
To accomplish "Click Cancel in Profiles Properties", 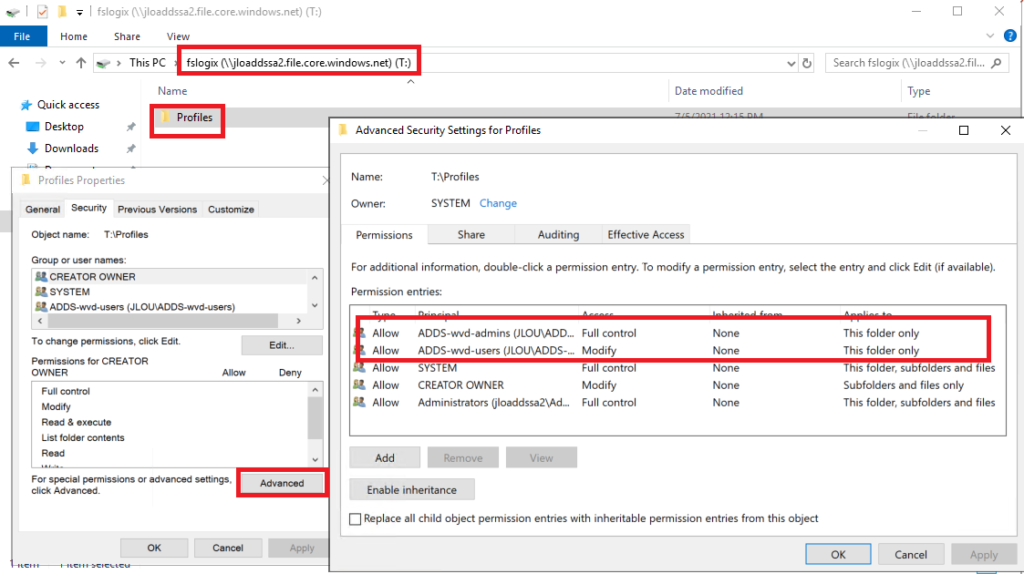I will coord(228,548).
